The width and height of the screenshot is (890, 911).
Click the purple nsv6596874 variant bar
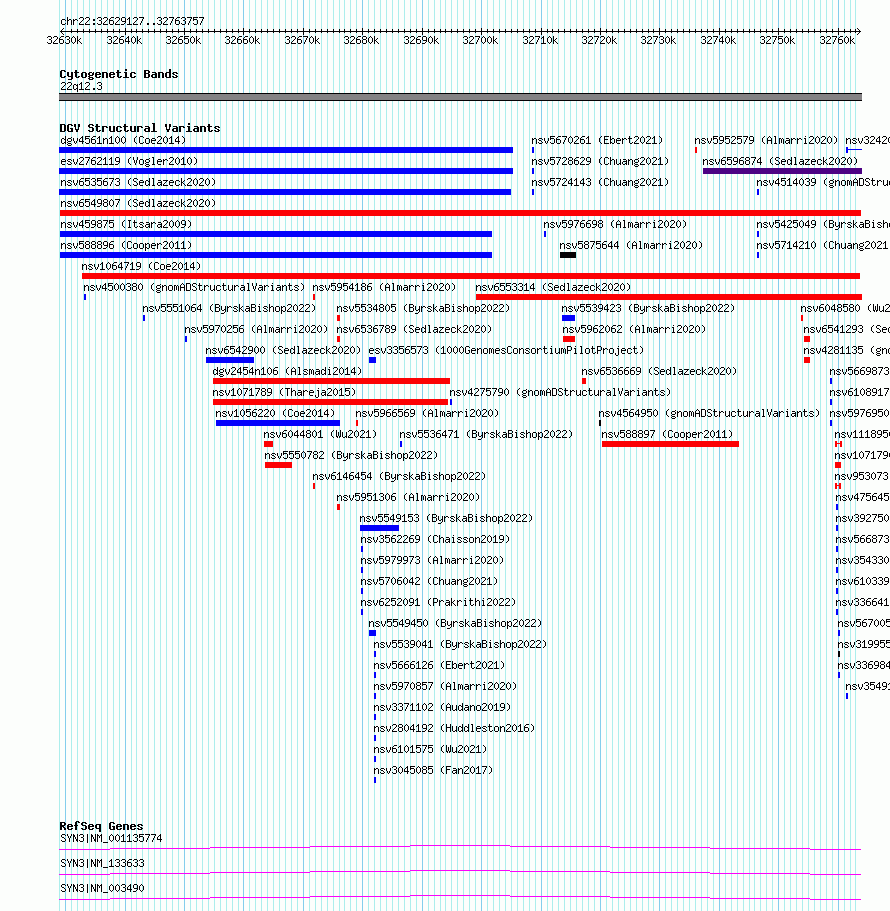click(782, 171)
